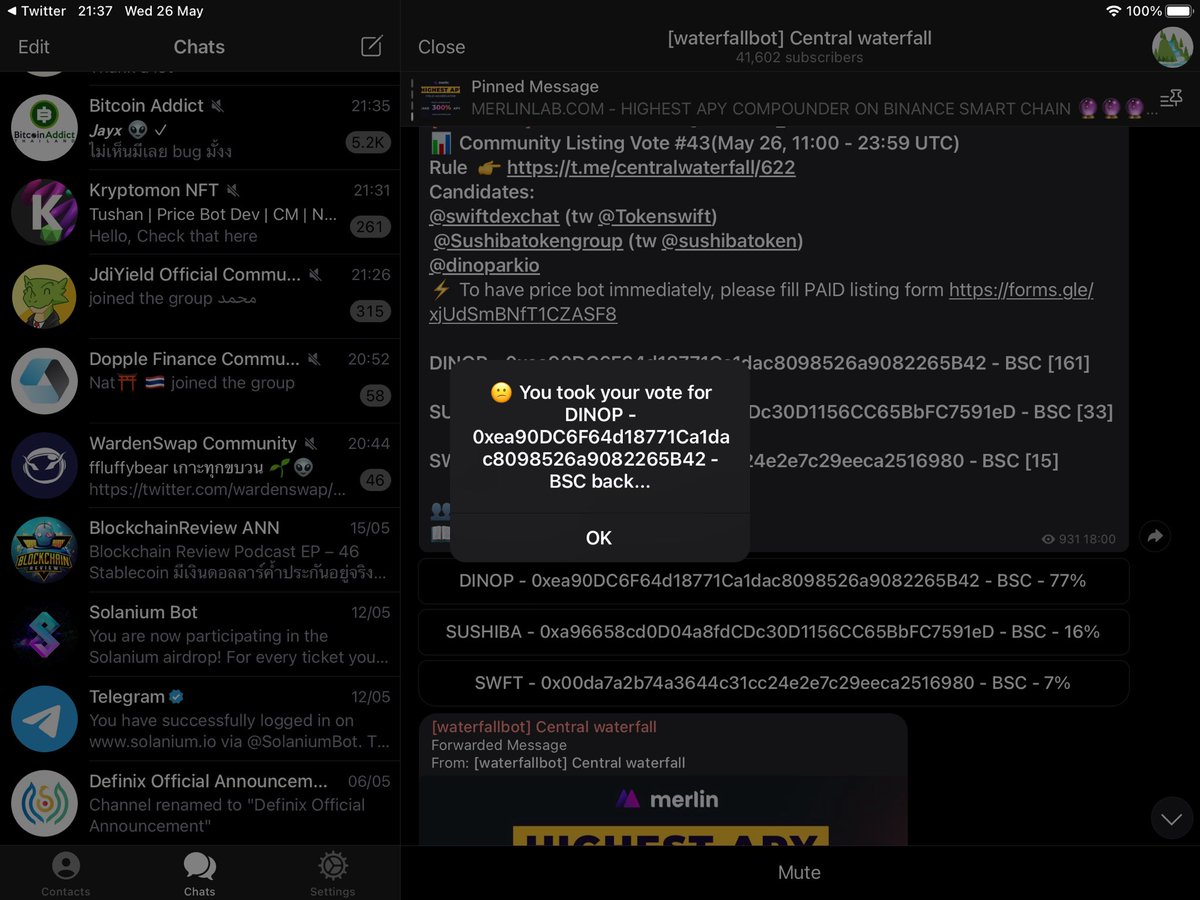1200x900 pixels.
Task: Tap the Pinned Message thumbnail image
Action: point(441,98)
